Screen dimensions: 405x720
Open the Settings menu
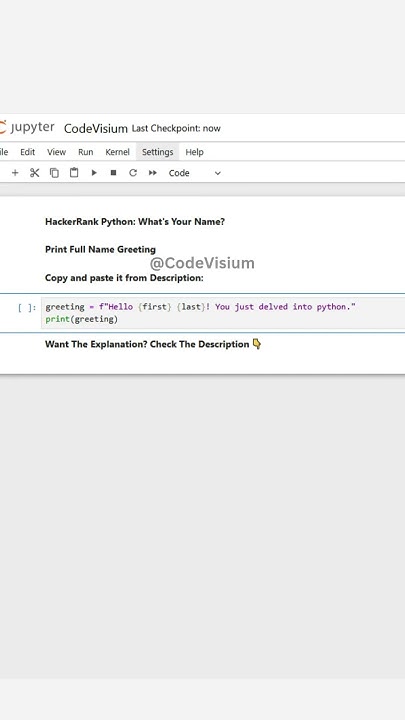158,152
